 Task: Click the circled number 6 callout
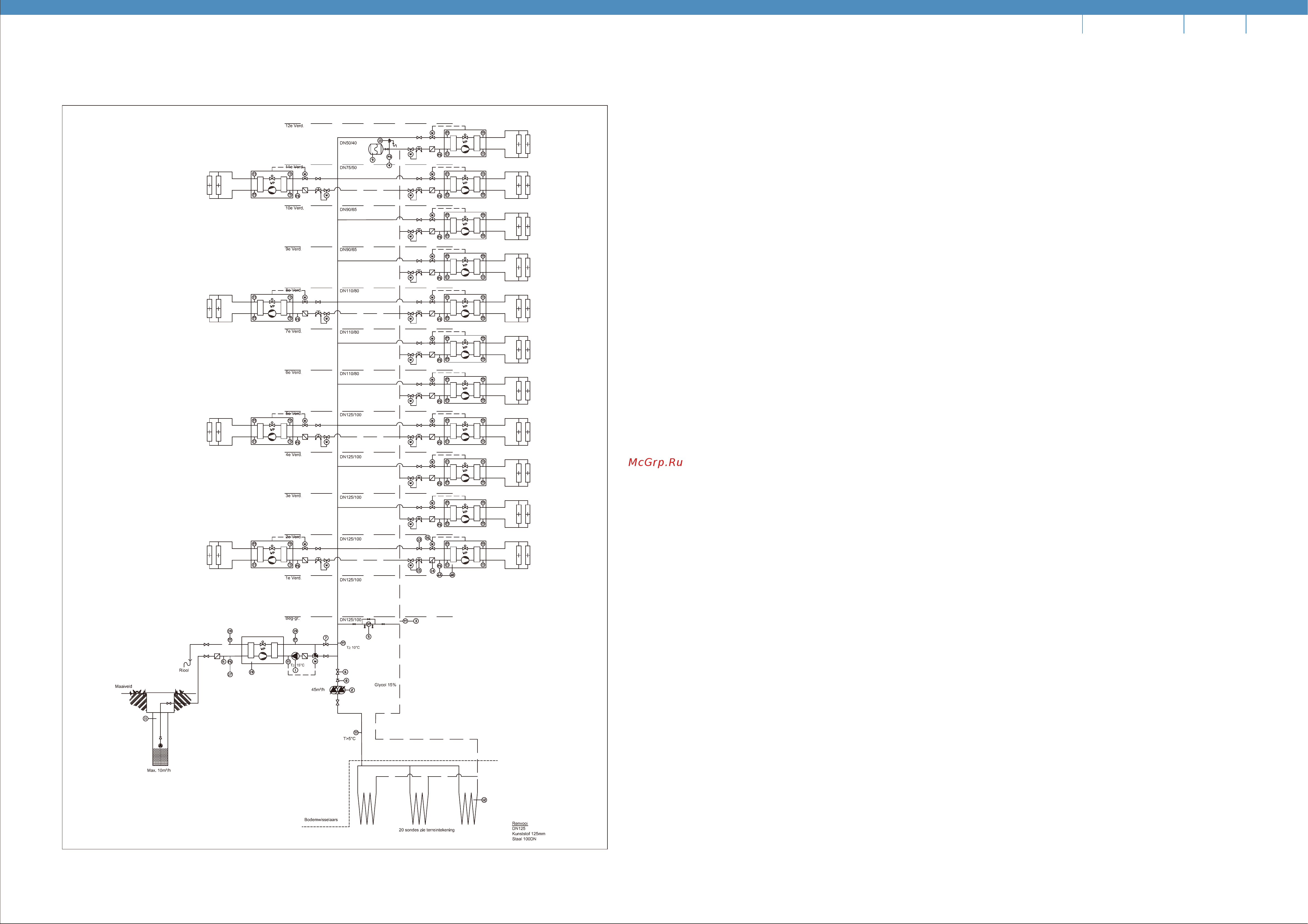point(346,672)
